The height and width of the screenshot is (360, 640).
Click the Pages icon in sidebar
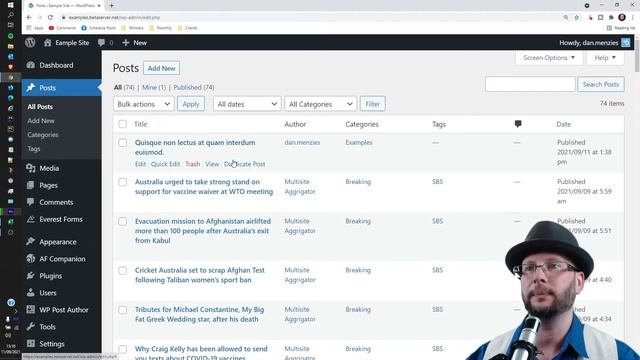coord(31,185)
